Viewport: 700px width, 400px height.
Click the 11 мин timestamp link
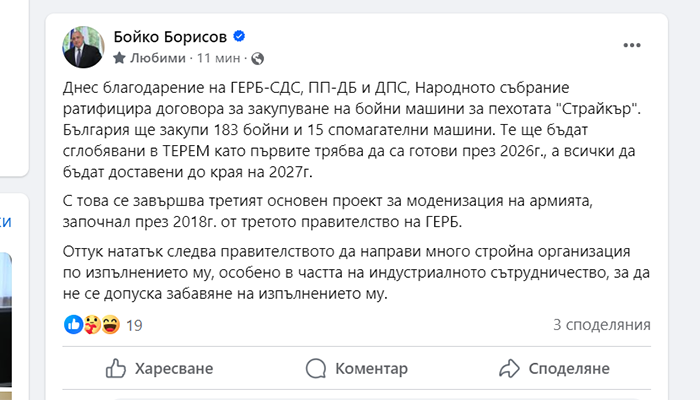pos(219,58)
